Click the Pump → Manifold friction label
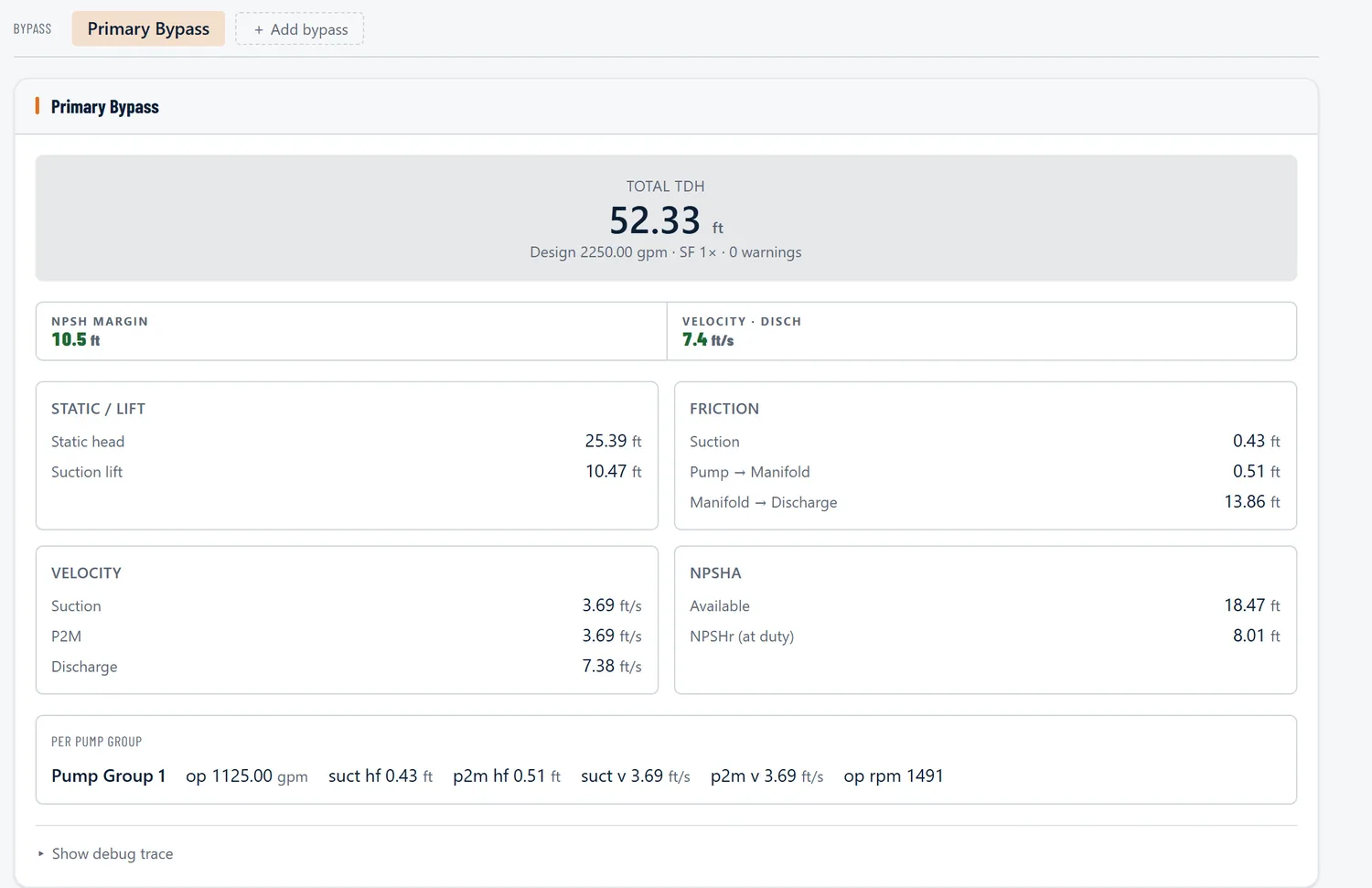The height and width of the screenshot is (888, 1372). (x=750, y=472)
